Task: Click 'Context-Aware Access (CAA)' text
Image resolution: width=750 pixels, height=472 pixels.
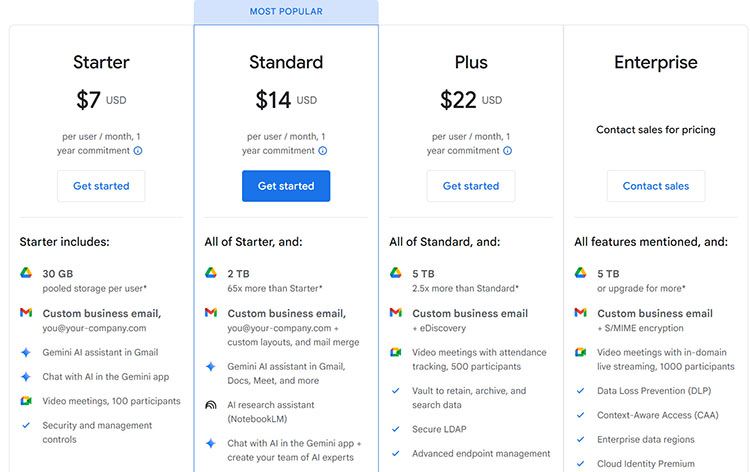Action: coord(658,415)
